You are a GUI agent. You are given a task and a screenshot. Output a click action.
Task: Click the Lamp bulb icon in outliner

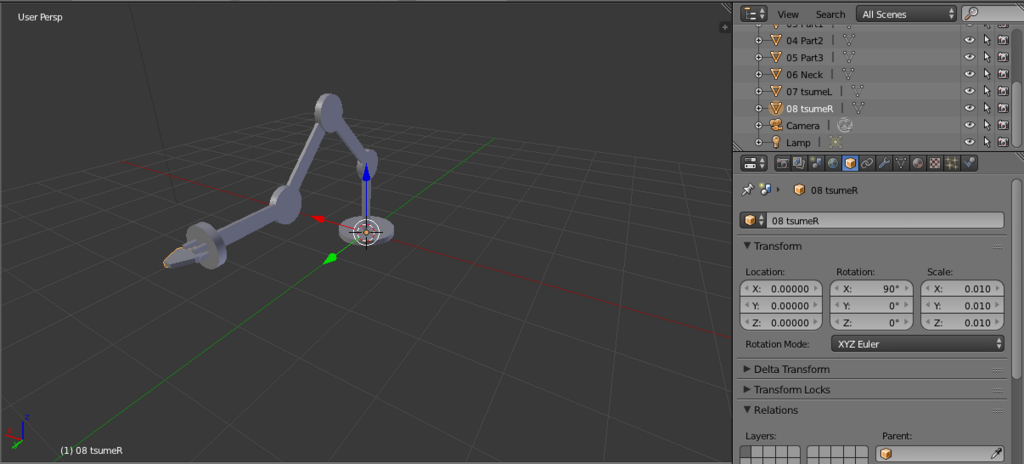[776, 142]
